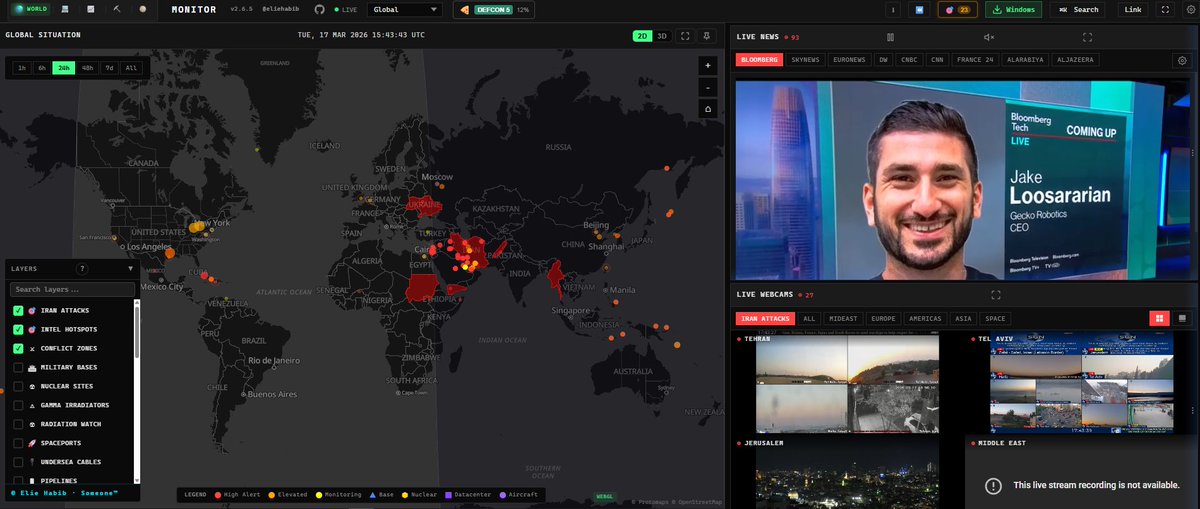Switch map to 2D mode
The width and height of the screenshot is (1200, 509).
(642, 35)
